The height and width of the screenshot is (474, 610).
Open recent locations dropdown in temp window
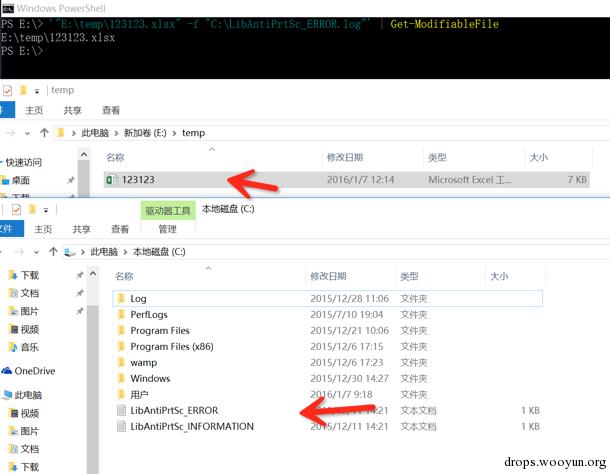[27, 133]
